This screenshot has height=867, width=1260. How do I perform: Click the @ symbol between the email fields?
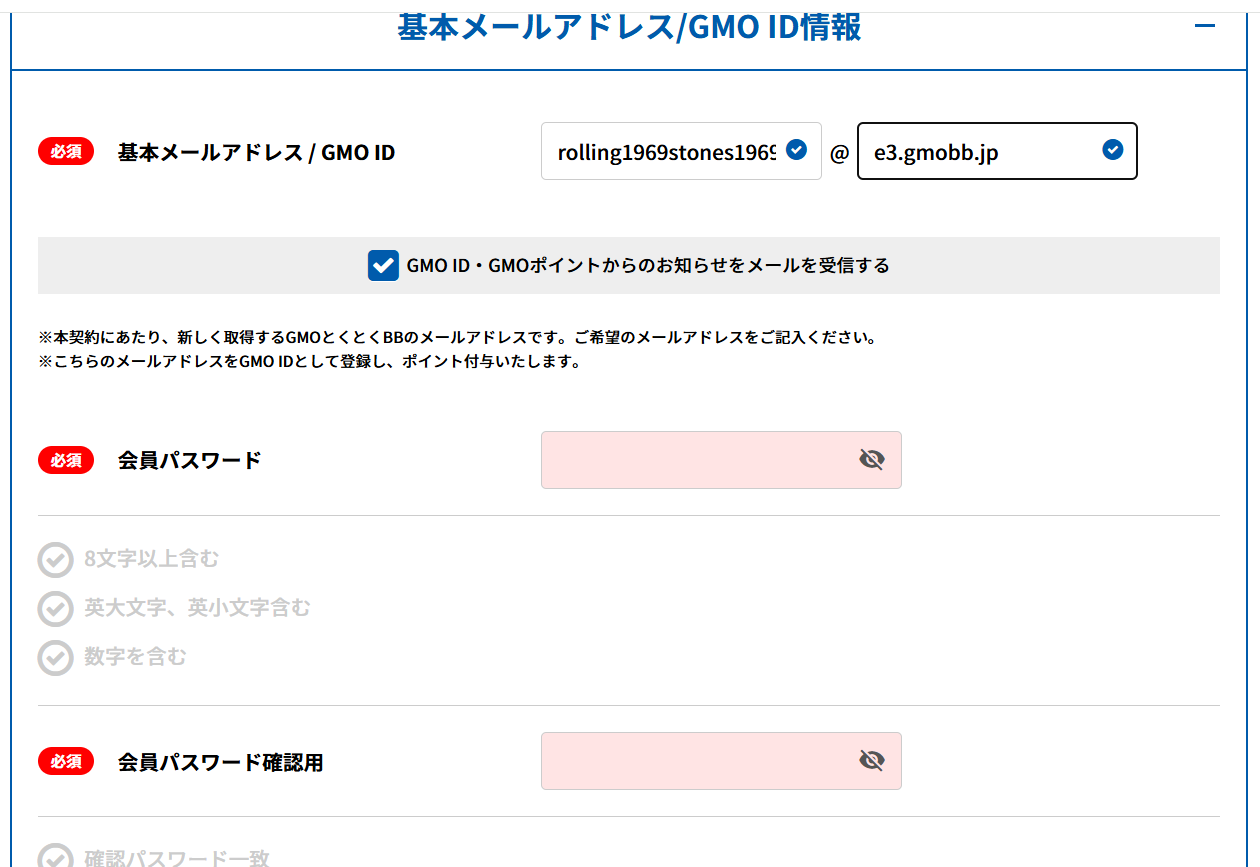(x=839, y=153)
